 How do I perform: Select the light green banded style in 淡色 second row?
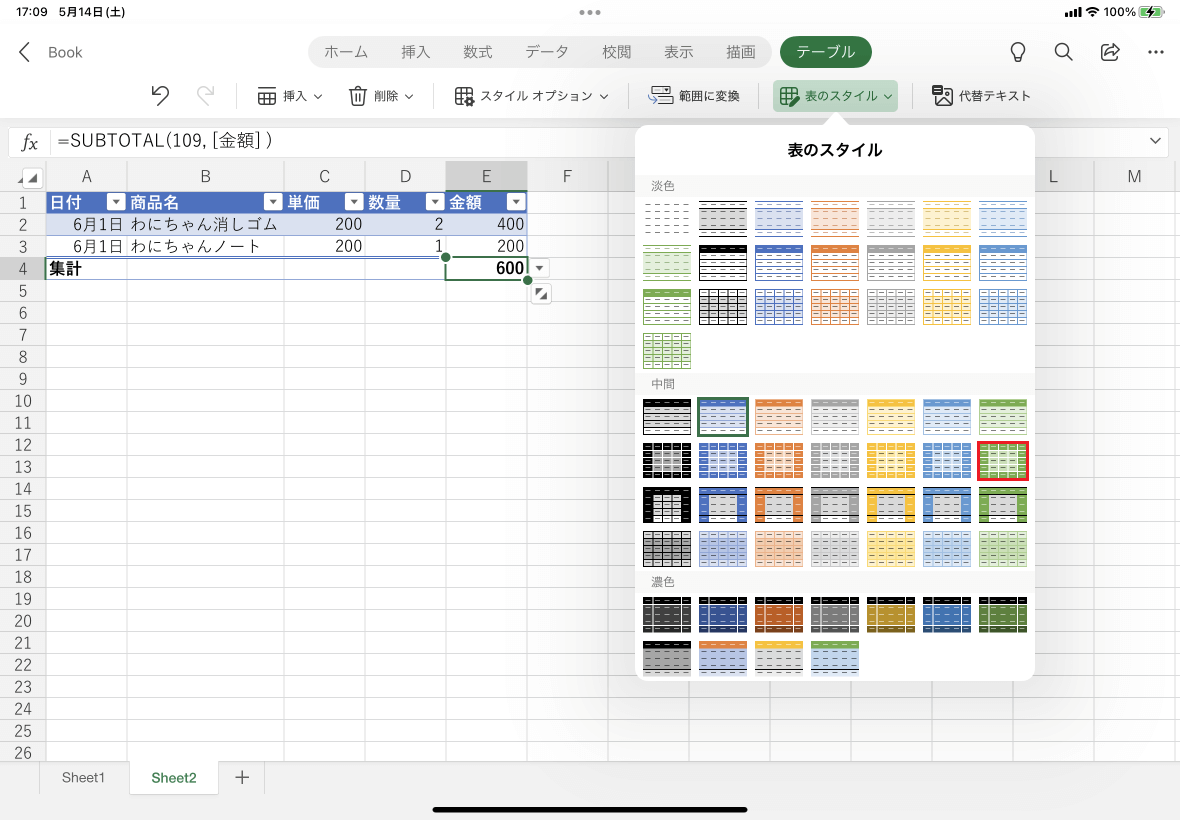pyautogui.click(x=667, y=263)
